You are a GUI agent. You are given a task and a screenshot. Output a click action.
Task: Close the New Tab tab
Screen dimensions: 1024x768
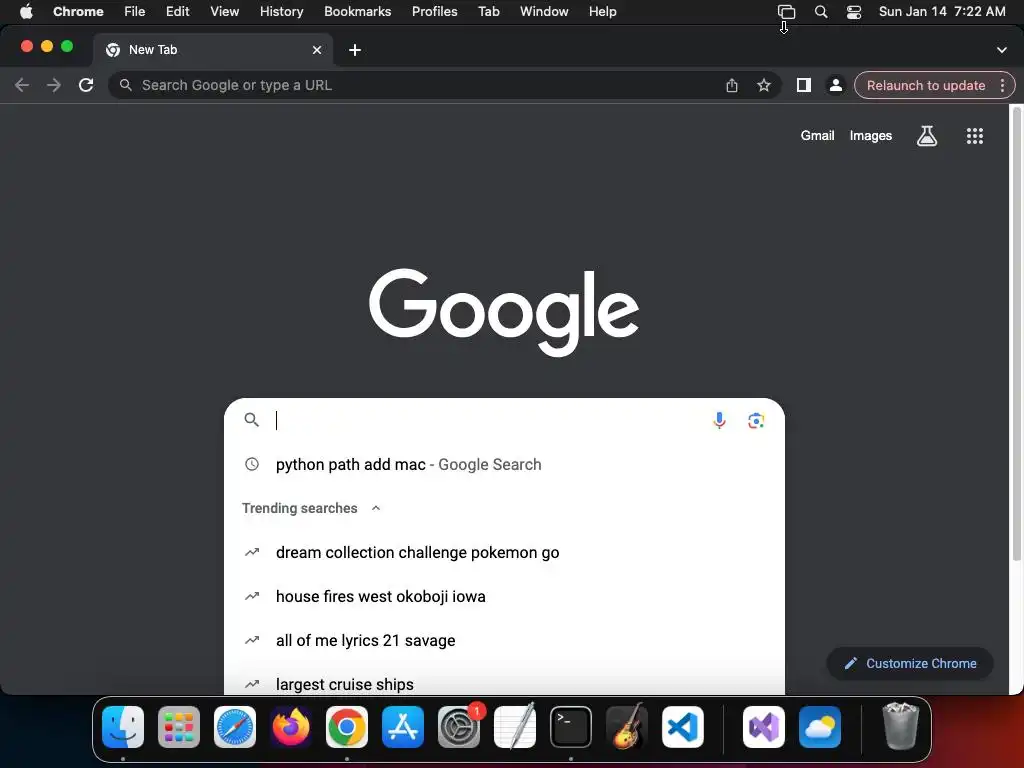(317, 50)
